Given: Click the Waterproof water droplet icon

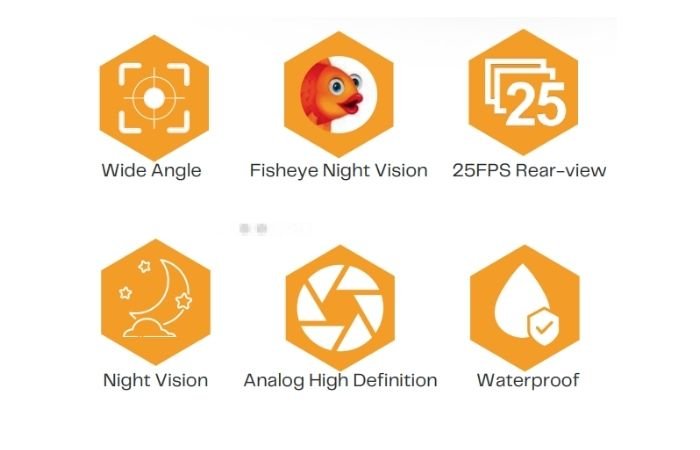Looking at the screenshot, I should [525, 308].
